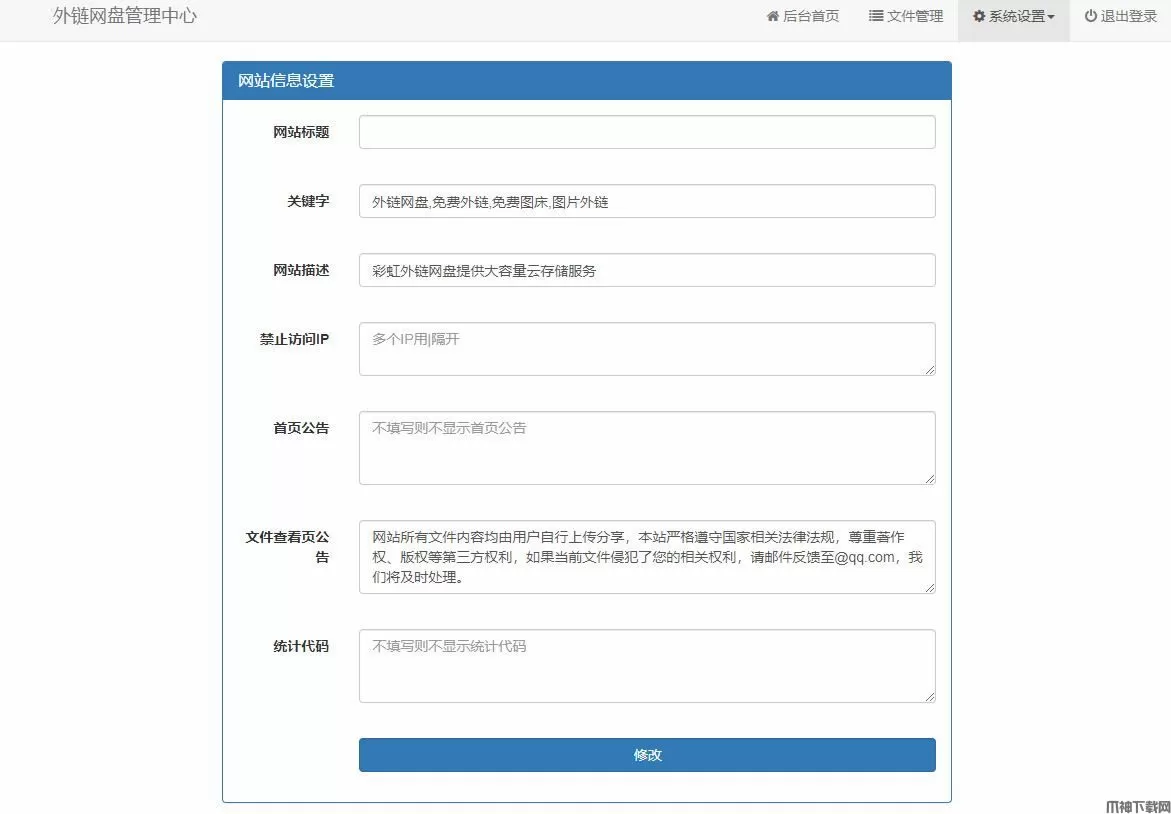The image size is (1171, 814).
Task: Go to the 文件管理 menu item
Action: 906,16
